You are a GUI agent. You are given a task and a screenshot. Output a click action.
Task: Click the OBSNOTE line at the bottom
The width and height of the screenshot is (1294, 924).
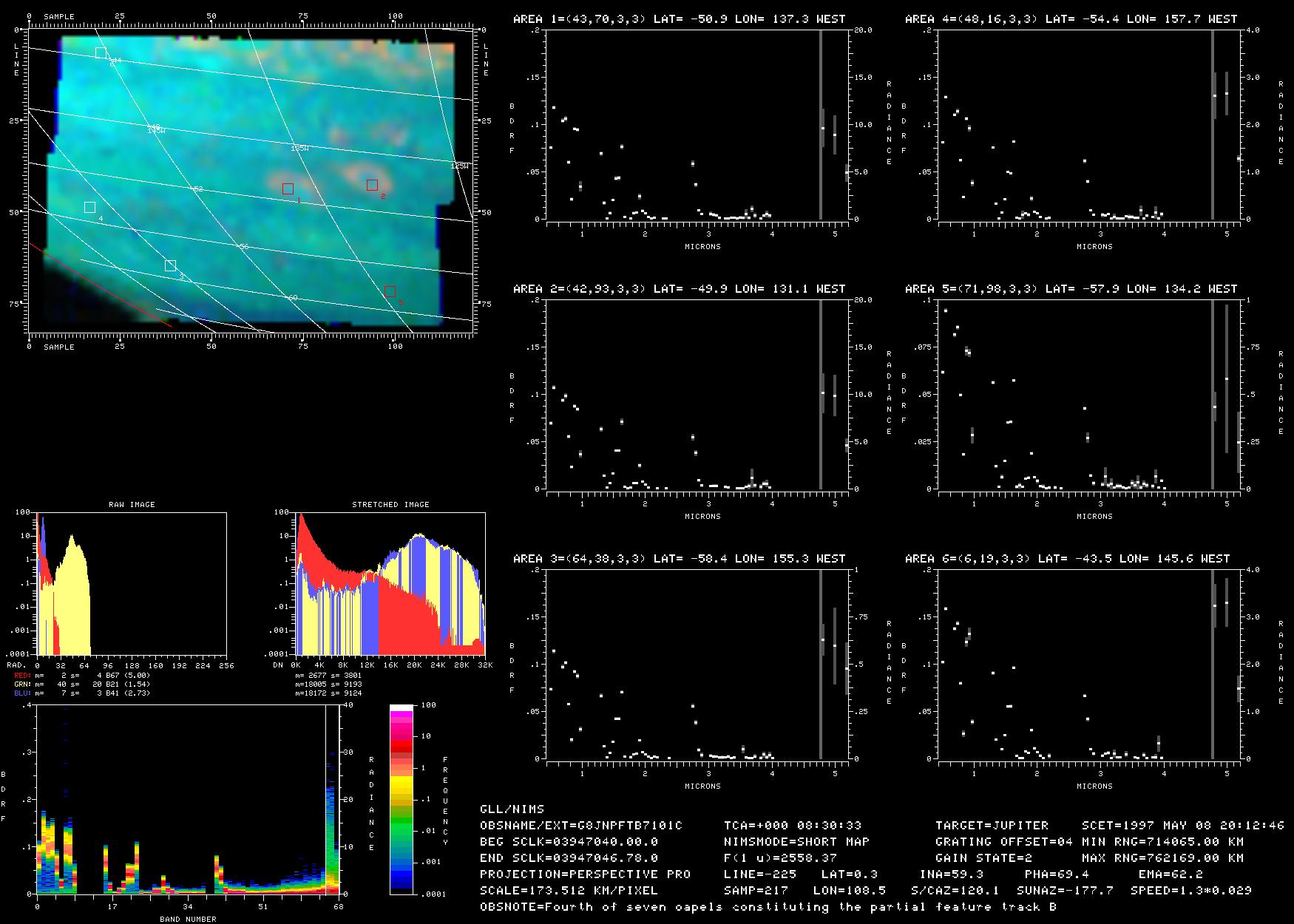click(768, 906)
